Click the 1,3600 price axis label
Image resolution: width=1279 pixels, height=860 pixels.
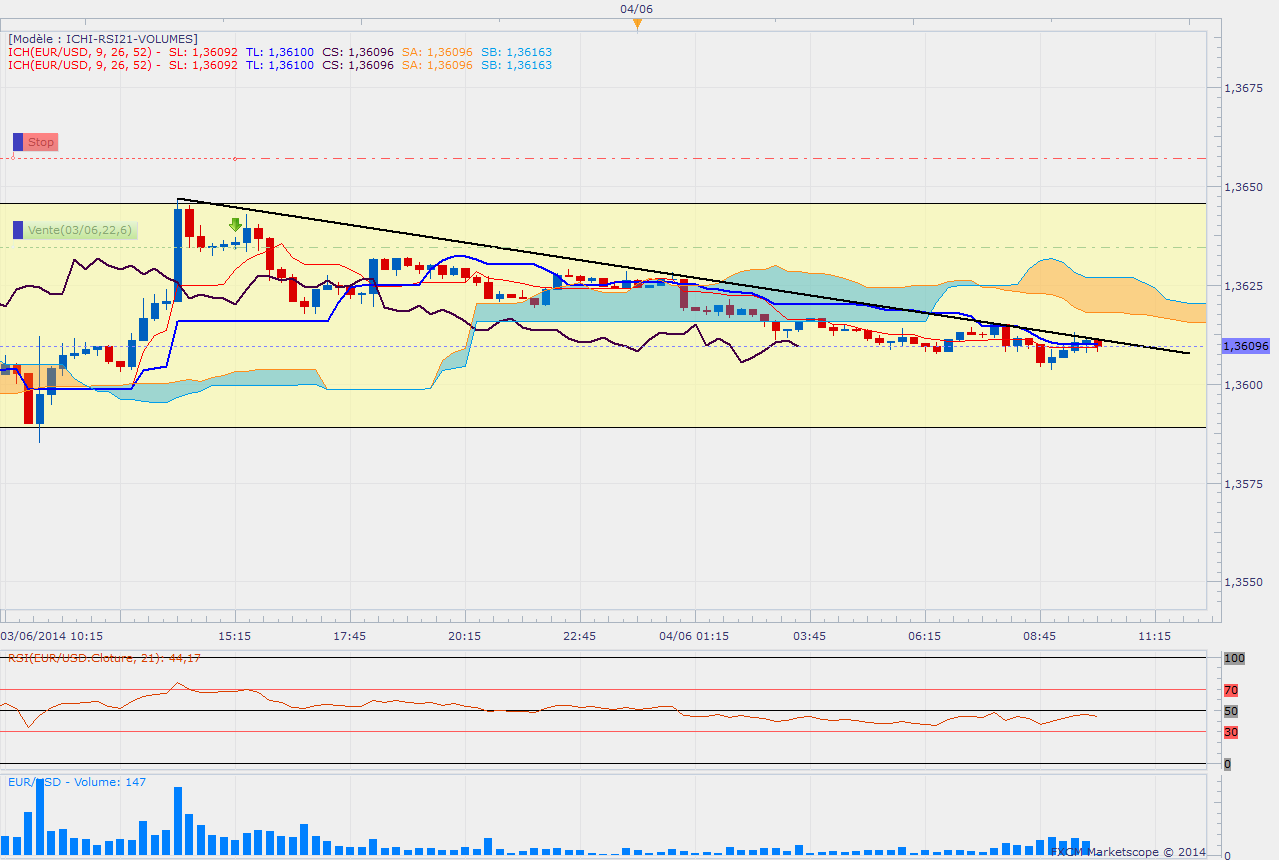pyautogui.click(x=1244, y=385)
